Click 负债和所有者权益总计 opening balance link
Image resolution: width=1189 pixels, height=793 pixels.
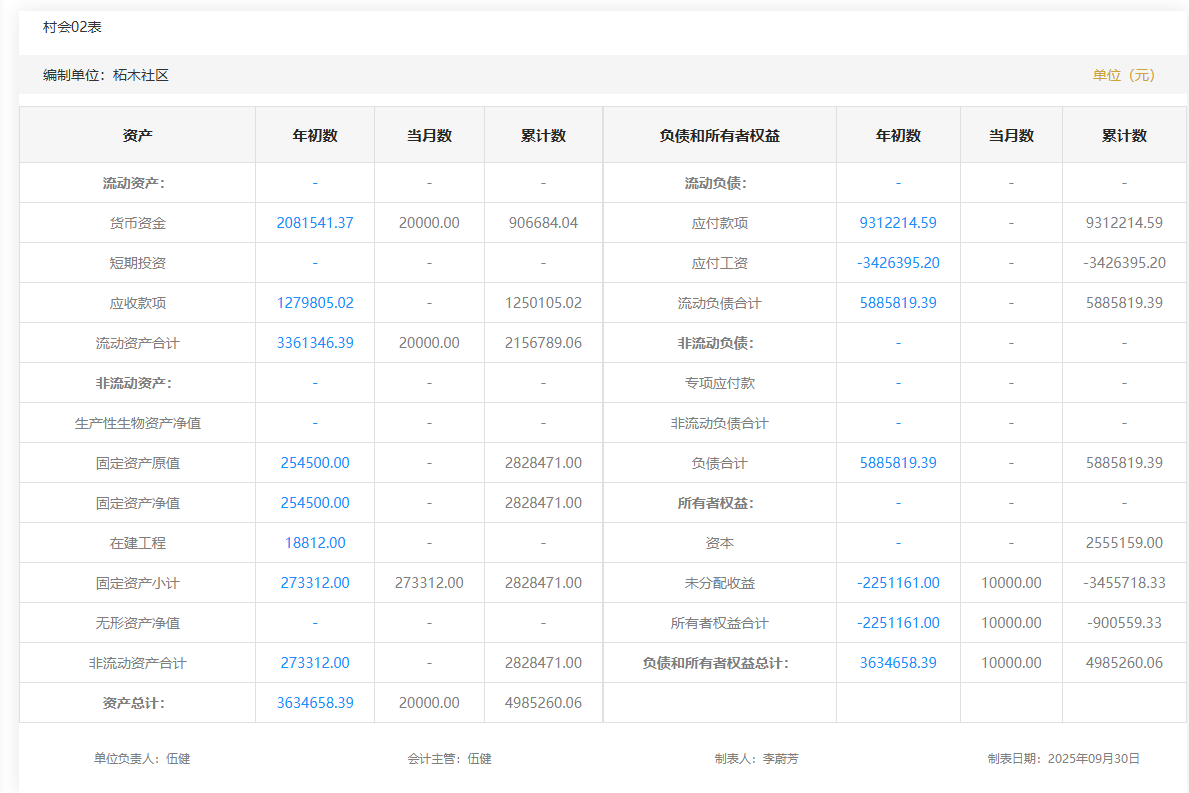tap(898, 663)
